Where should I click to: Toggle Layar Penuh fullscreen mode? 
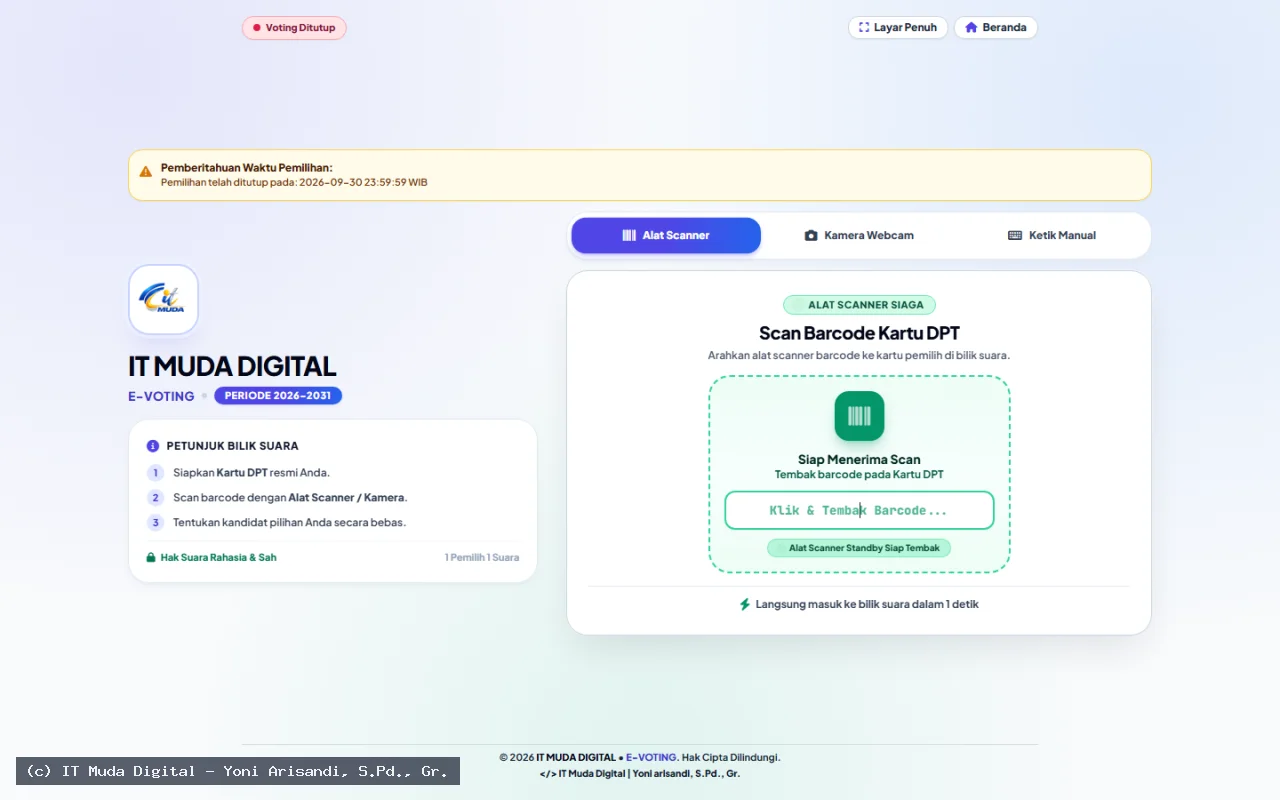(x=898, y=27)
